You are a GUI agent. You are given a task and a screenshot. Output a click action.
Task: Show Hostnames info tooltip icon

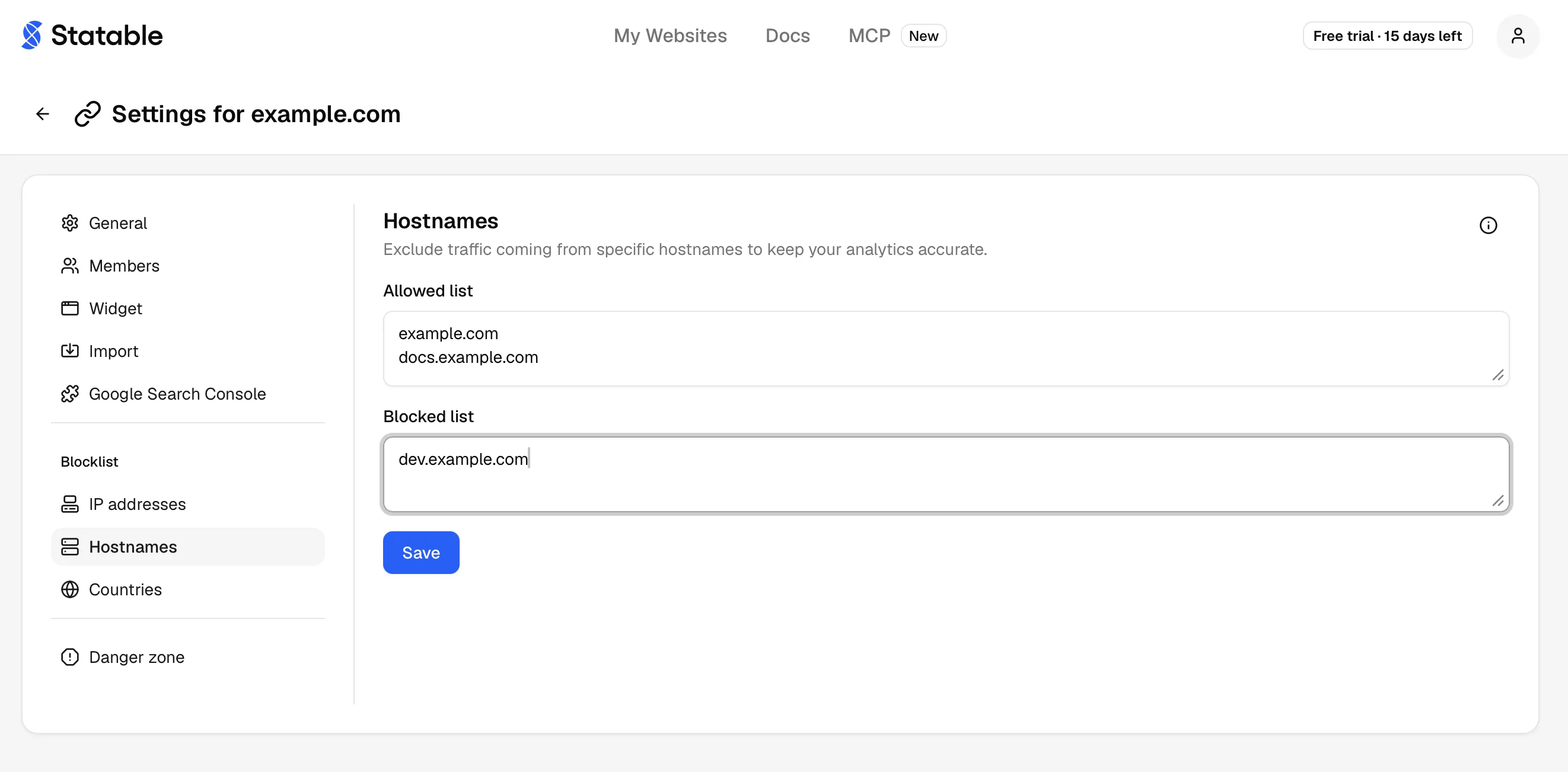click(x=1488, y=225)
